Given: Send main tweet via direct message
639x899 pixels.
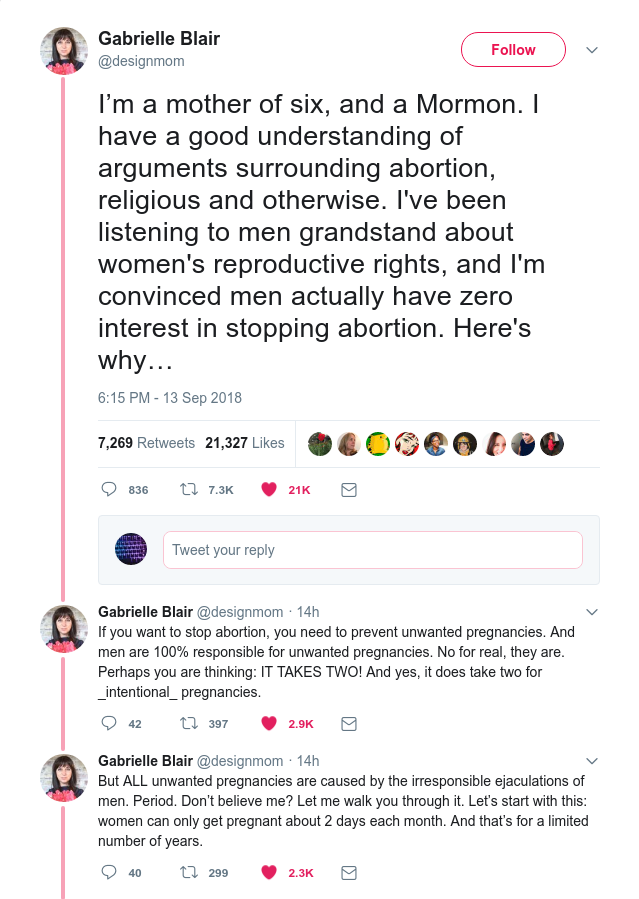Looking at the screenshot, I should point(349,490).
